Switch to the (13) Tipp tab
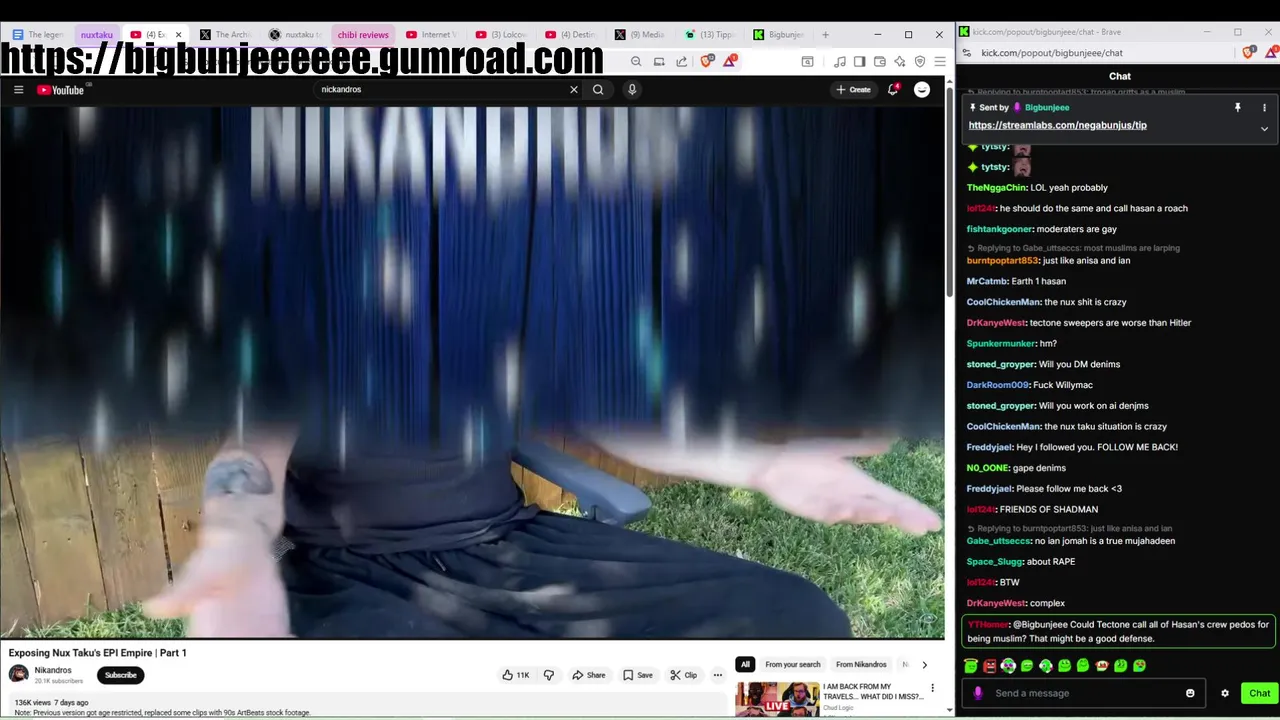The image size is (1280, 720). [709, 35]
